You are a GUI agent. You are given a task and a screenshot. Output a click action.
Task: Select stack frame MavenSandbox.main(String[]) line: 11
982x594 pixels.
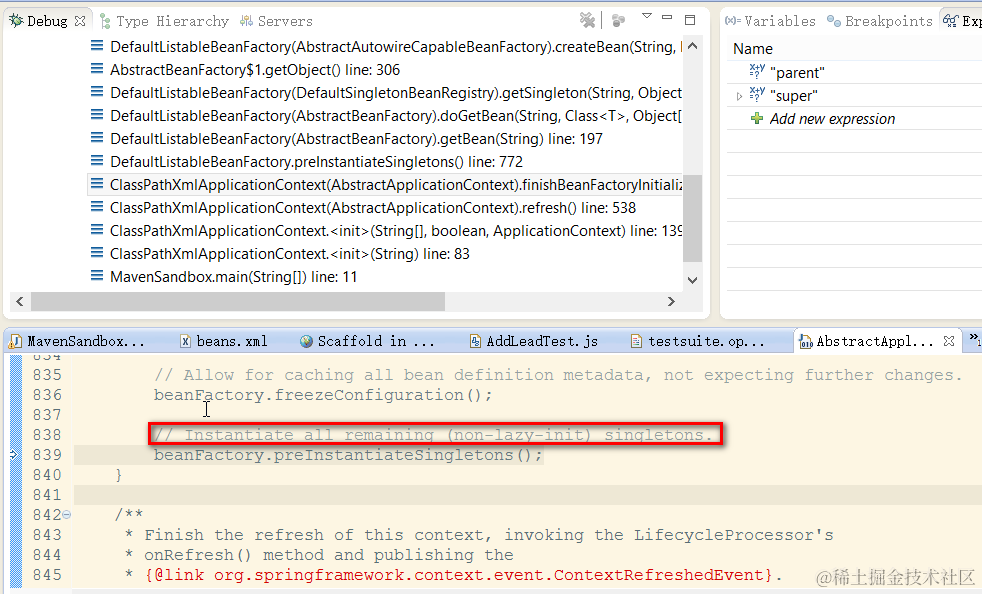click(x=234, y=277)
